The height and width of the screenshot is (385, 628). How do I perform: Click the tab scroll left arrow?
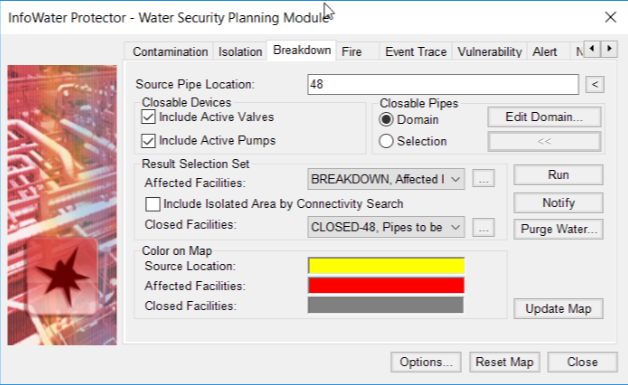pos(592,49)
